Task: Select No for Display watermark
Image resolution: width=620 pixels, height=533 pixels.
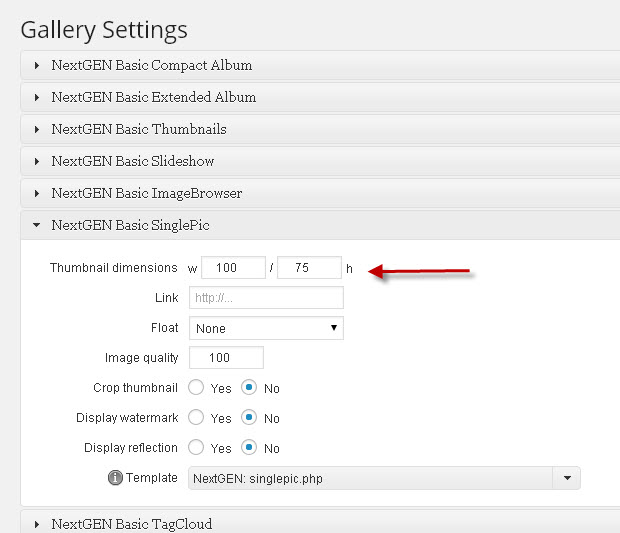Action: [x=249, y=418]
